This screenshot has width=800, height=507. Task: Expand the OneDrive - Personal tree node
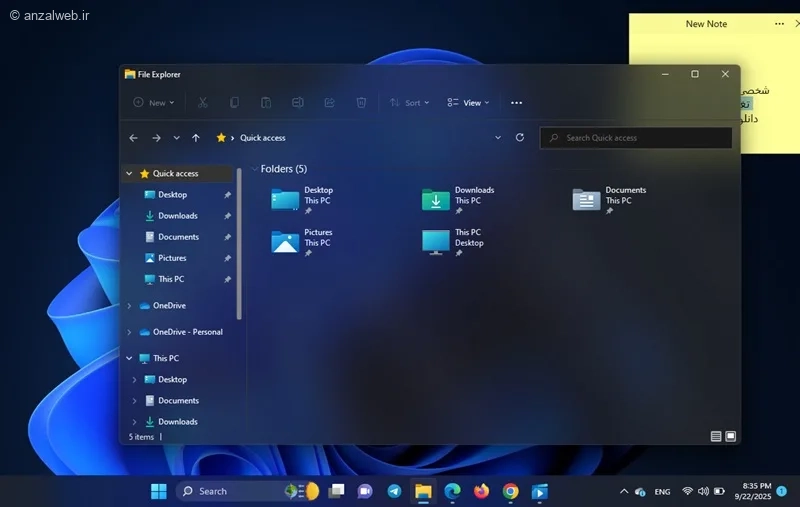[x=129, y=332]
